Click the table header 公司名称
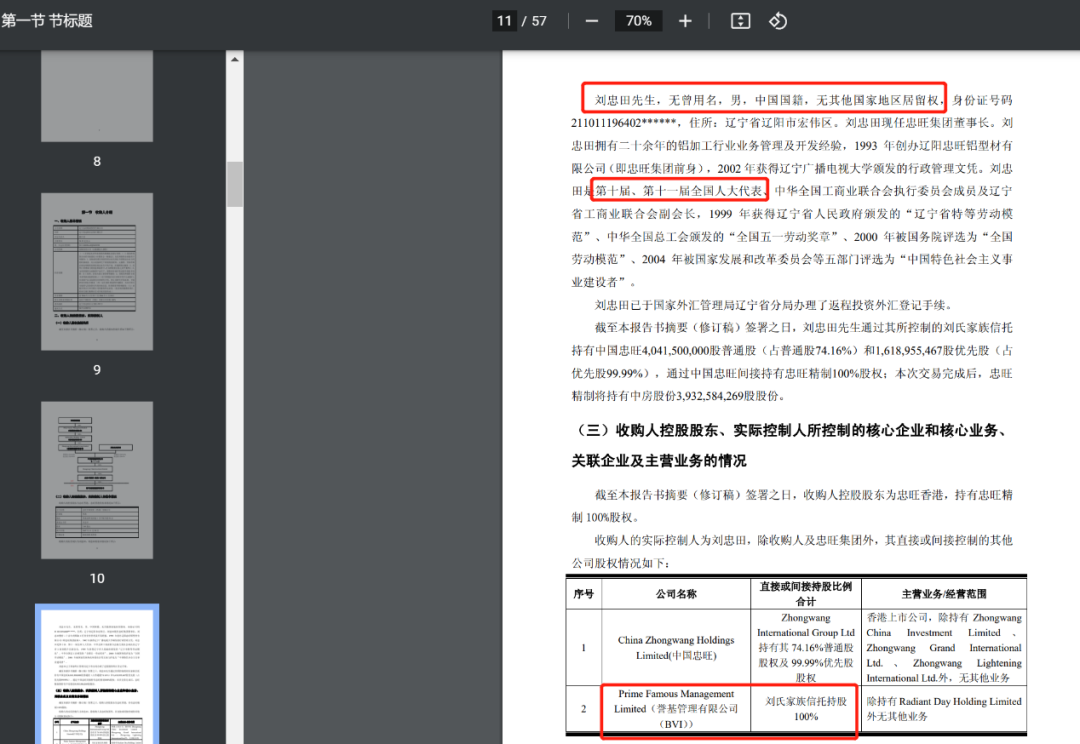The height and width of the screenshot is (744, 1080). point(676,594)
